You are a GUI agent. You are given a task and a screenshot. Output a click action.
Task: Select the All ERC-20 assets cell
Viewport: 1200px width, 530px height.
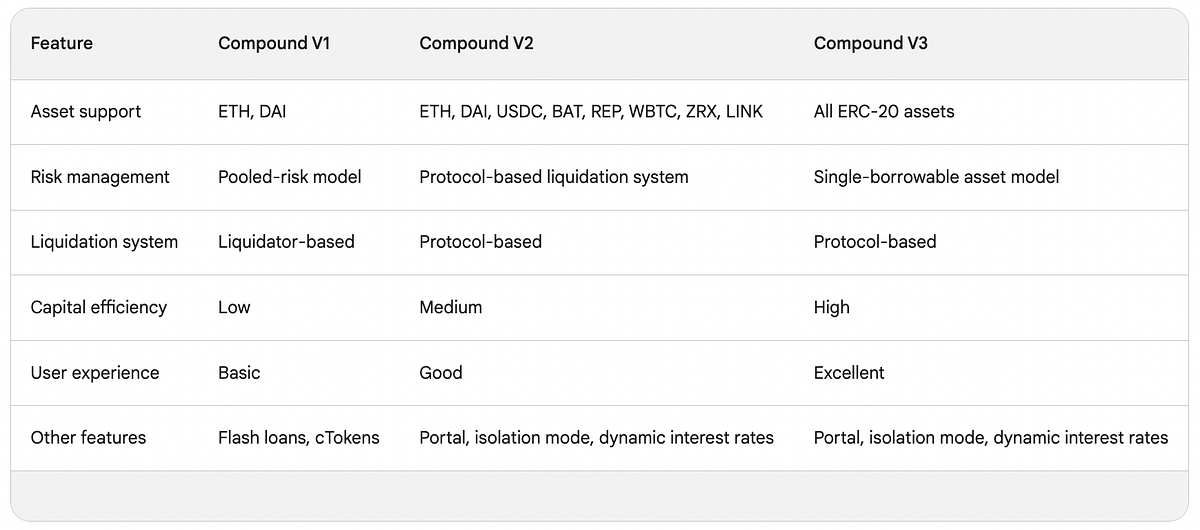pyautogui.click(x=884, y=112)
